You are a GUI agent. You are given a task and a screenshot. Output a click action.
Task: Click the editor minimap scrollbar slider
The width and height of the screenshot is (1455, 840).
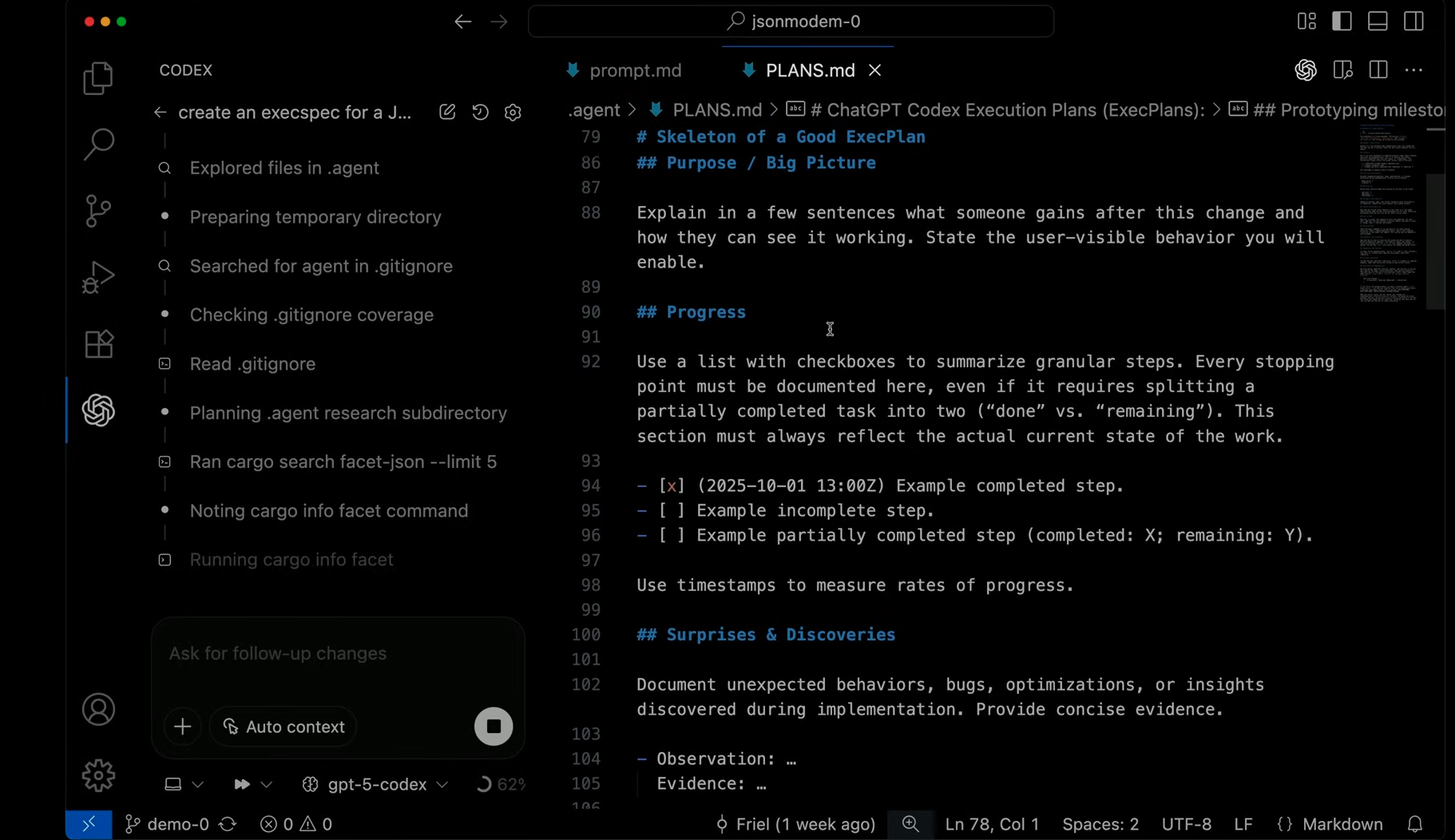pos(1435,241)
